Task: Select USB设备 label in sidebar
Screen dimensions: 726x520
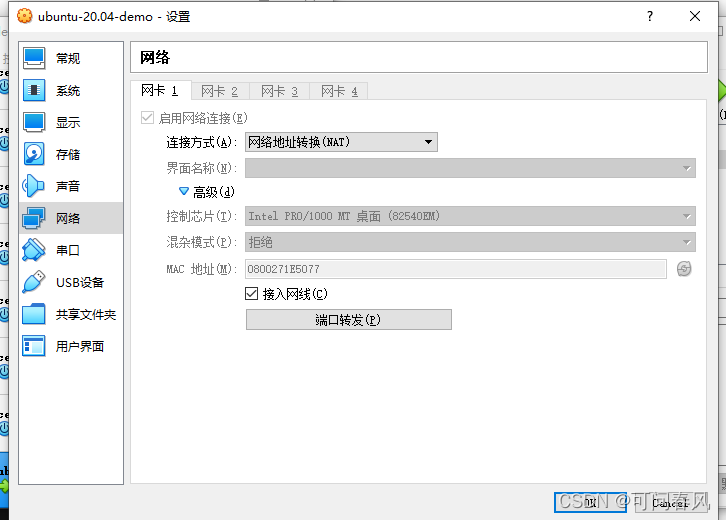Action: (x=80, y=282)
